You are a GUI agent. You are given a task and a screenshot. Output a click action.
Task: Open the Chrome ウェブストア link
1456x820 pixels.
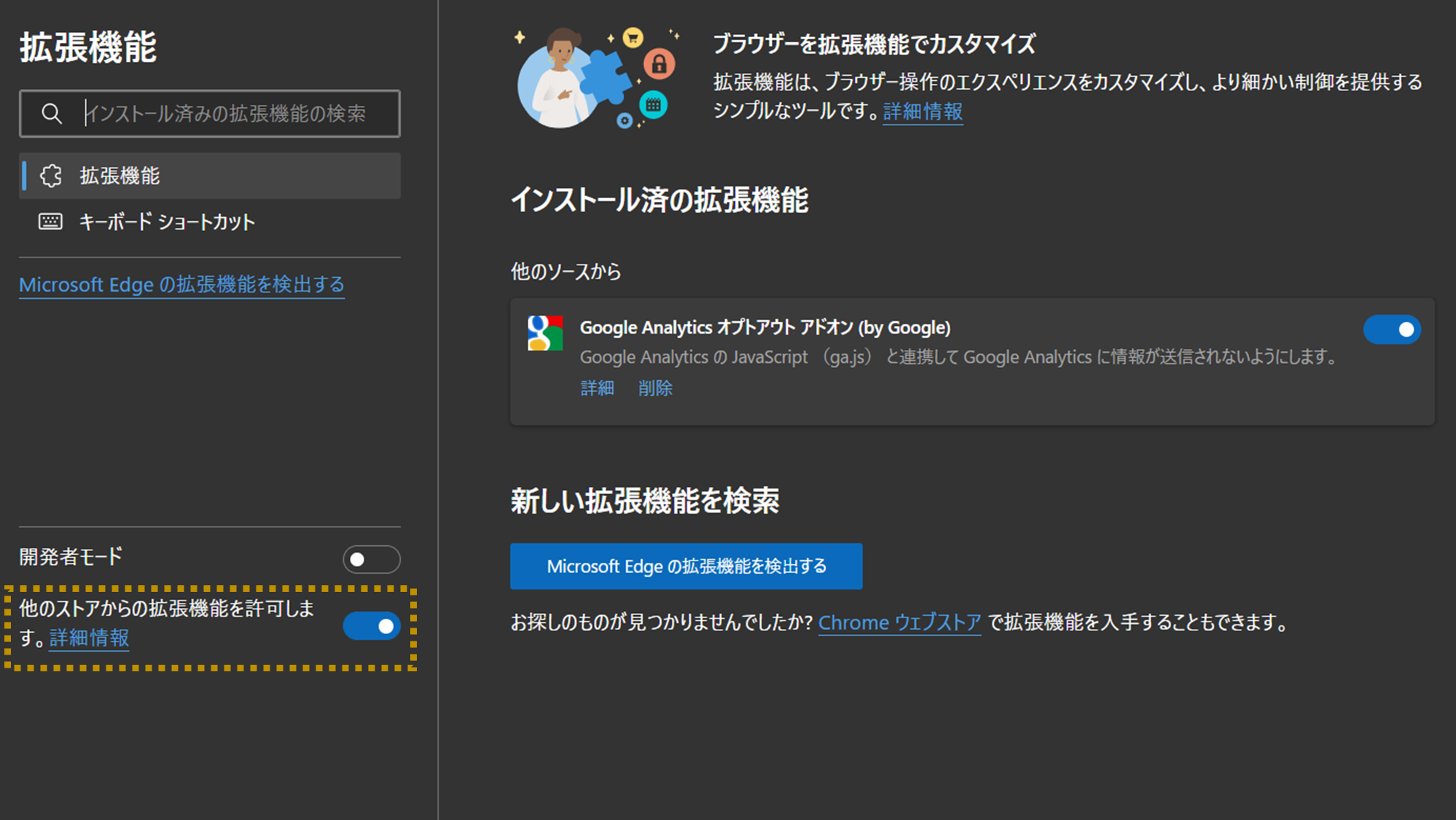[899, 622]
